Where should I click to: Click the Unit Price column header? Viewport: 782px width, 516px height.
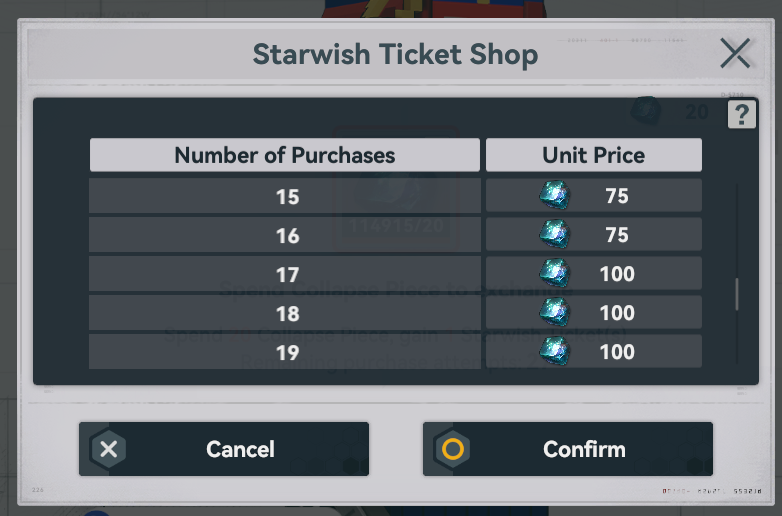click(x=594, y=155)
